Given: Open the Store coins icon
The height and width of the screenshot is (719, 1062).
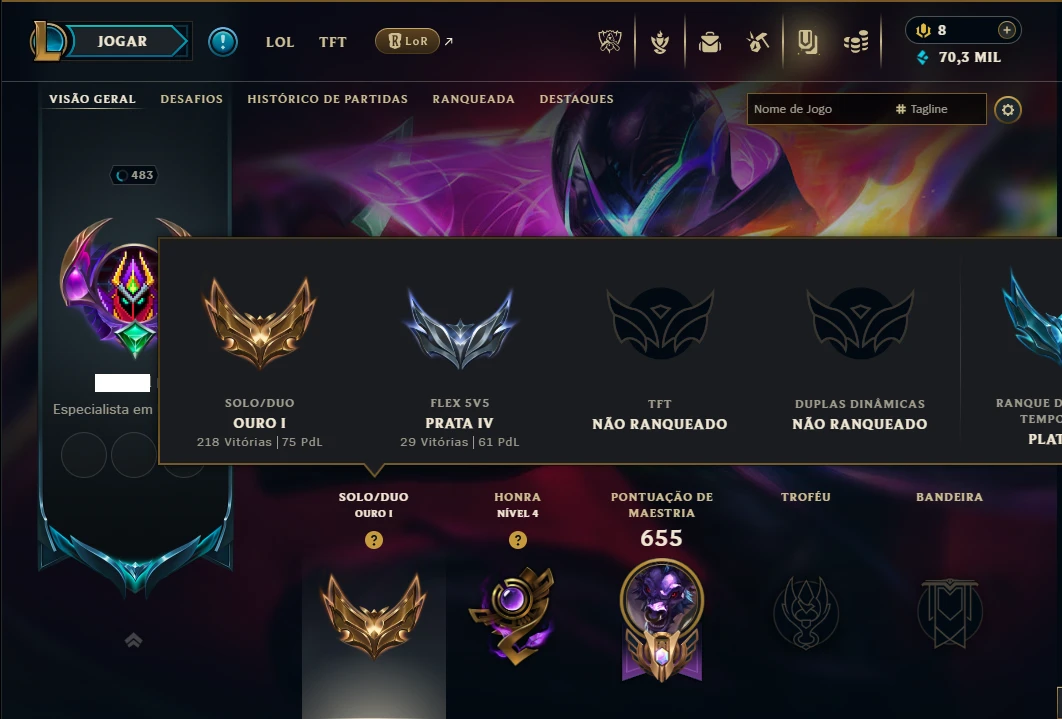Looking at the screenshot, I should [856, 42].
